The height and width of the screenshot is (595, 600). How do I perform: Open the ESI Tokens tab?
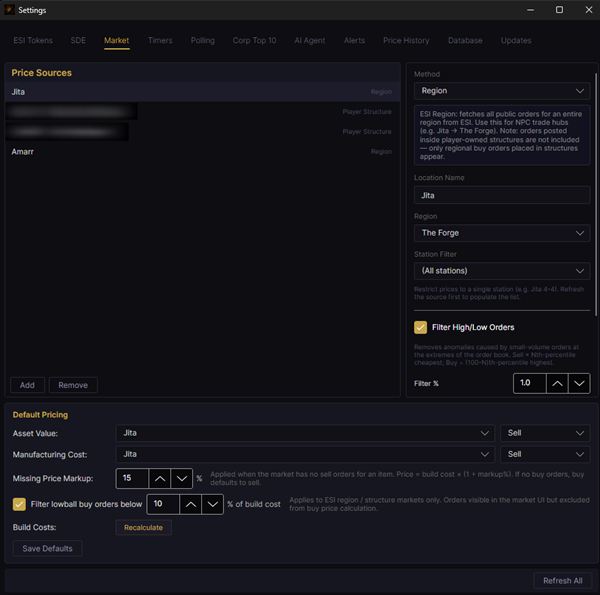(x=33, y=41)
